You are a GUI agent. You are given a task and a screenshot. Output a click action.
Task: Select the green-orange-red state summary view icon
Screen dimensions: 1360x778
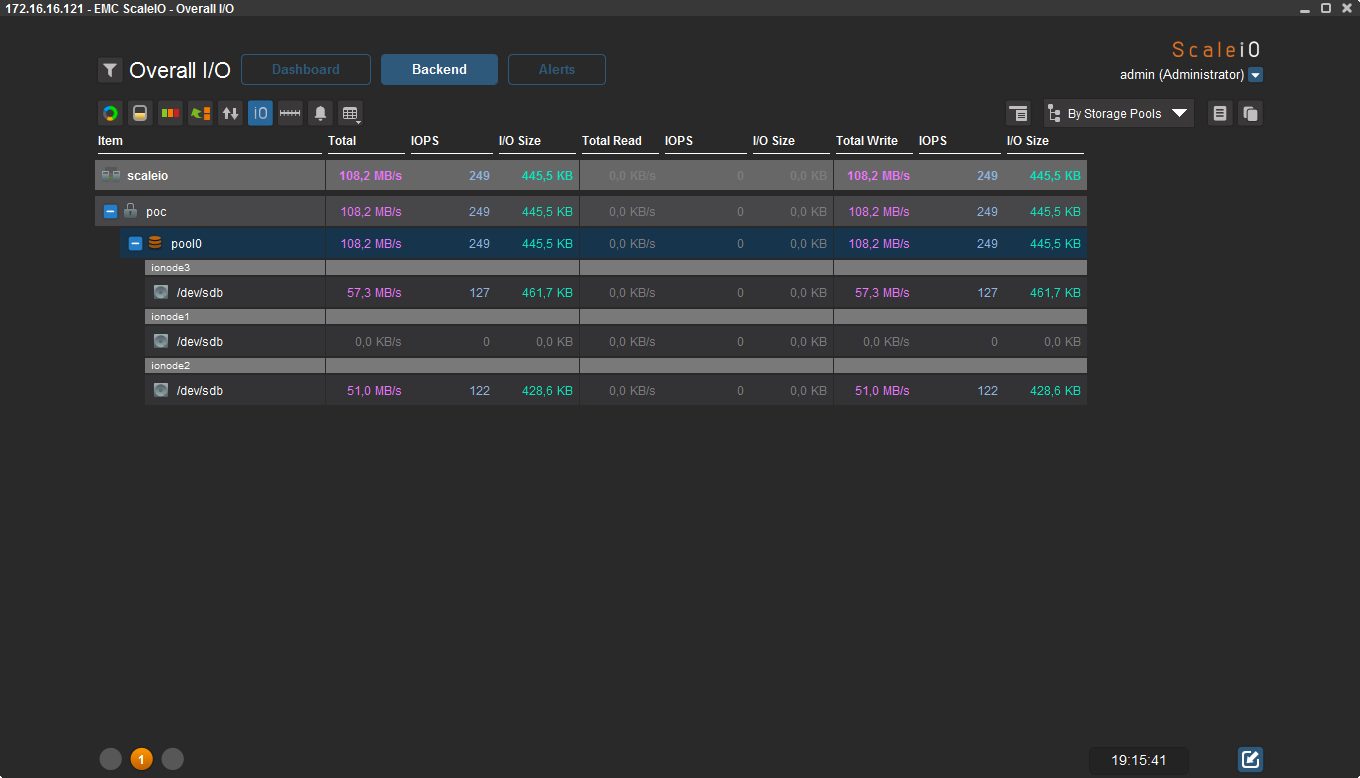pos(170,113)
